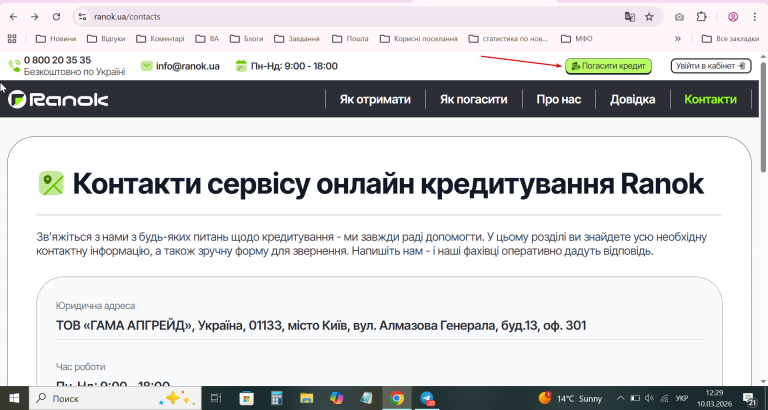
Task: Click the green map pin icon by heading
Action: [51, 183]
